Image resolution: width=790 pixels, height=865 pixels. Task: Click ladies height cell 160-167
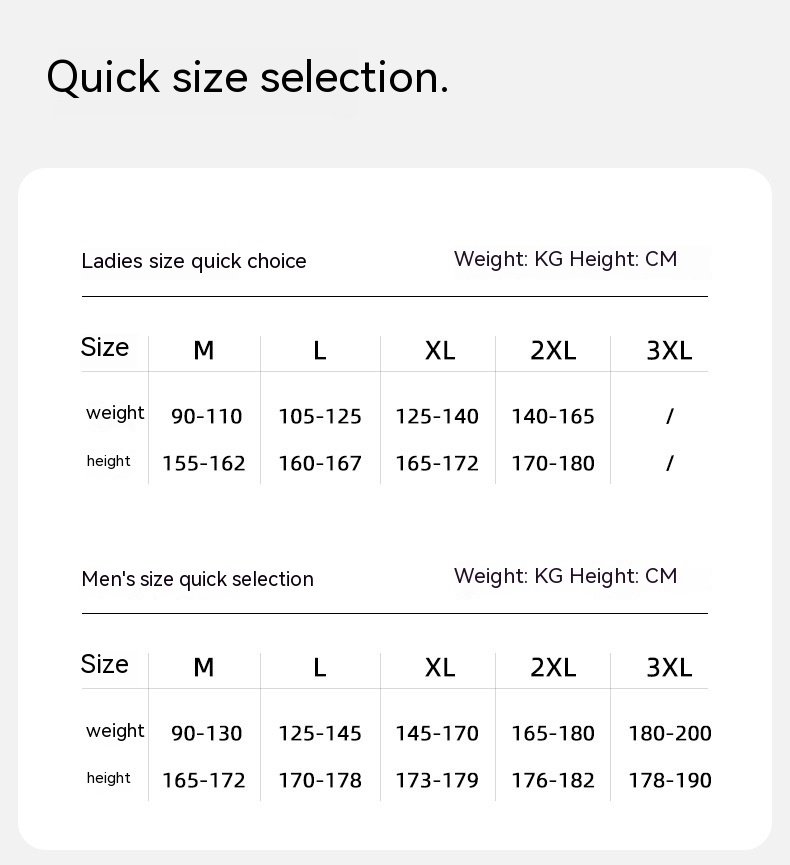320,464
